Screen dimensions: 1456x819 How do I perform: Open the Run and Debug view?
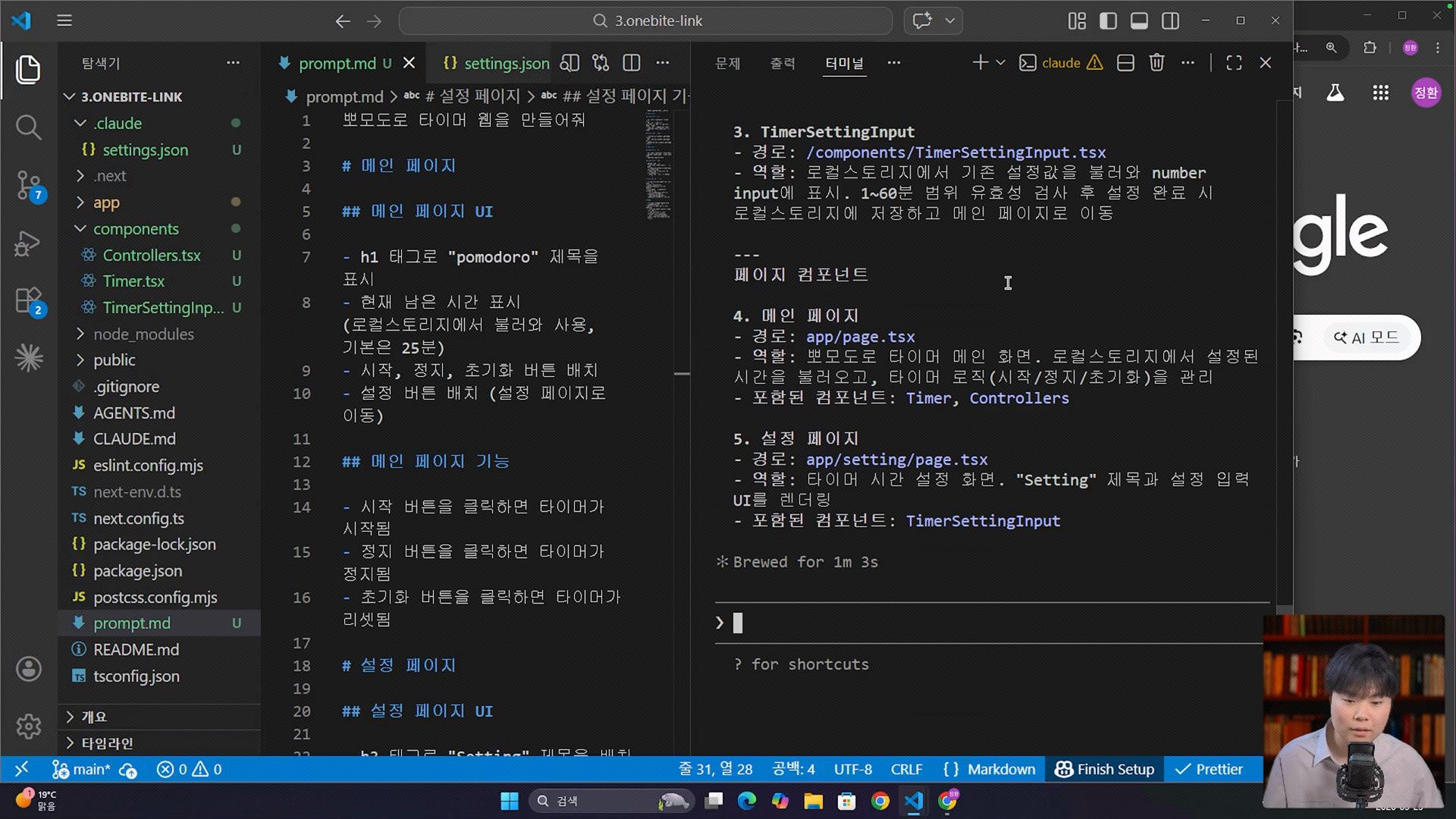[28, 243]
